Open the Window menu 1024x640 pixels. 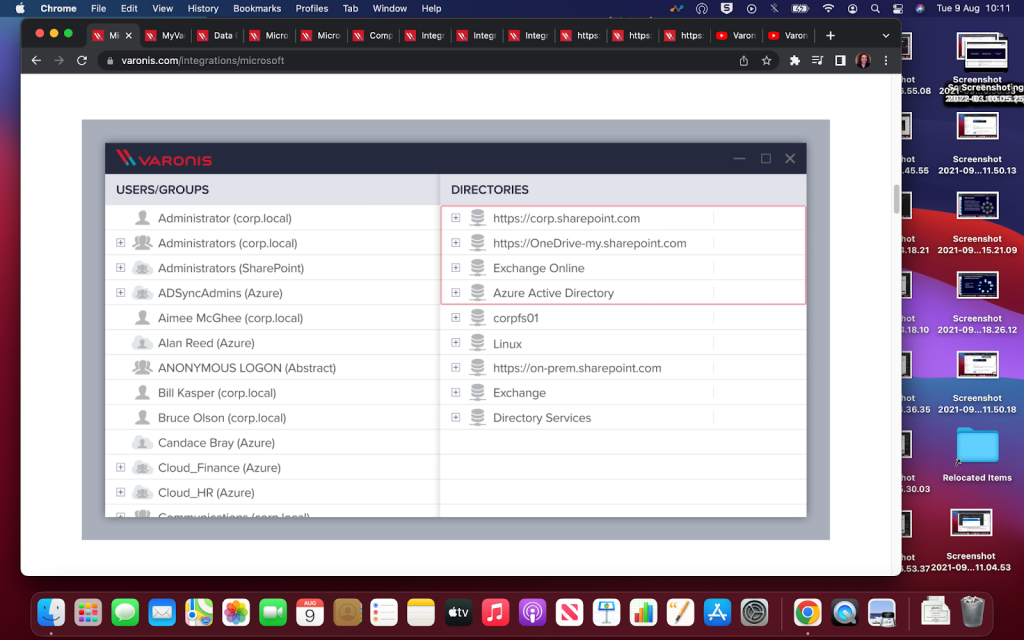[x=390, y=8]
